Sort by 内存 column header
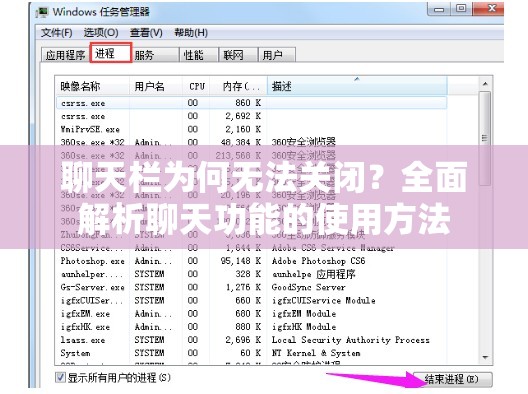Viewport: 528px width, 394px height. (238, 86)
